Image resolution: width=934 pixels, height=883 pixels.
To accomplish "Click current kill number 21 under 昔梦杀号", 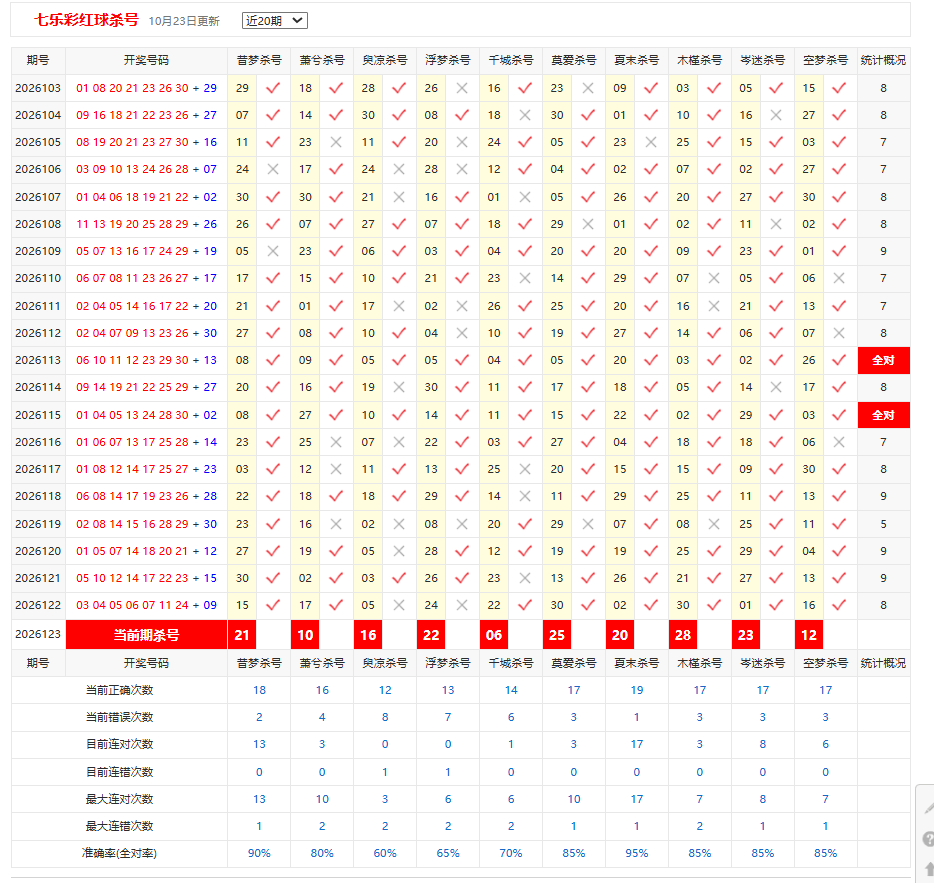I will (x=242, y=635).
